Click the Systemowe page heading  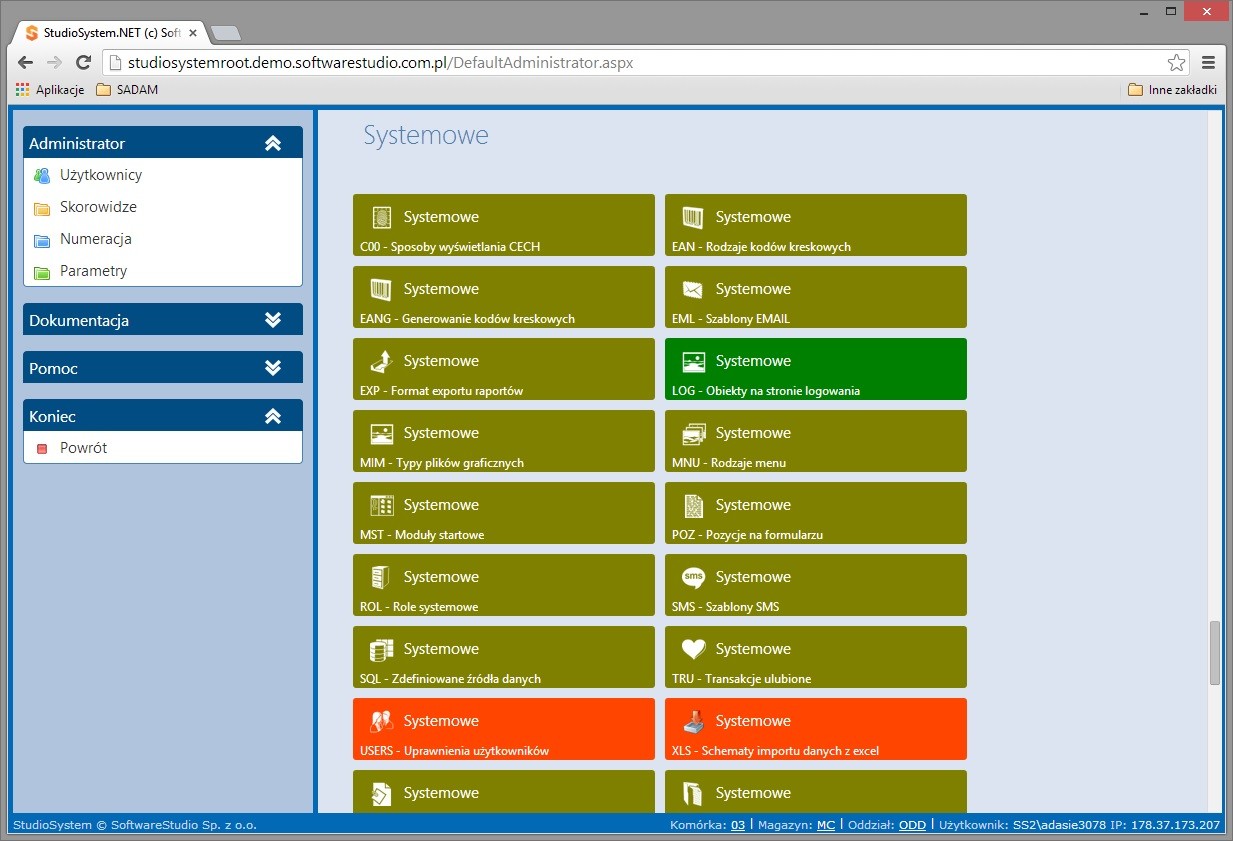tap(426, 135)
